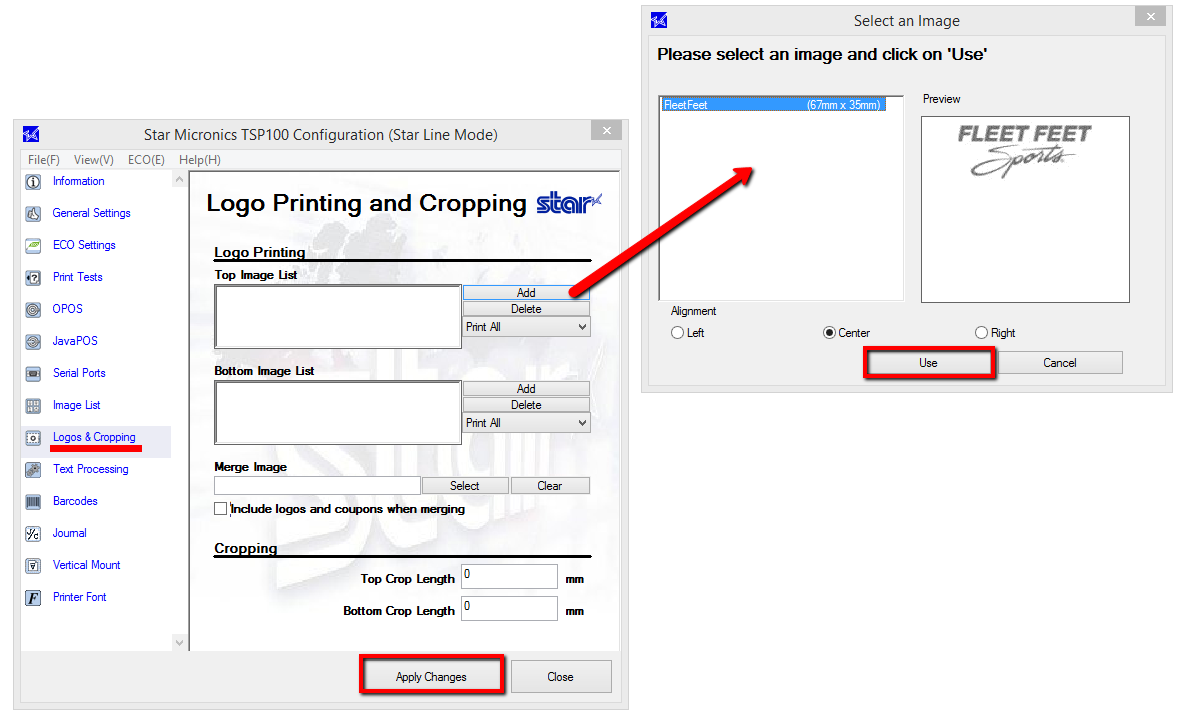The width and height of the screenshot is (1182, 713).
Task: Open Vertical Mount page
Action: coord(87,565)
